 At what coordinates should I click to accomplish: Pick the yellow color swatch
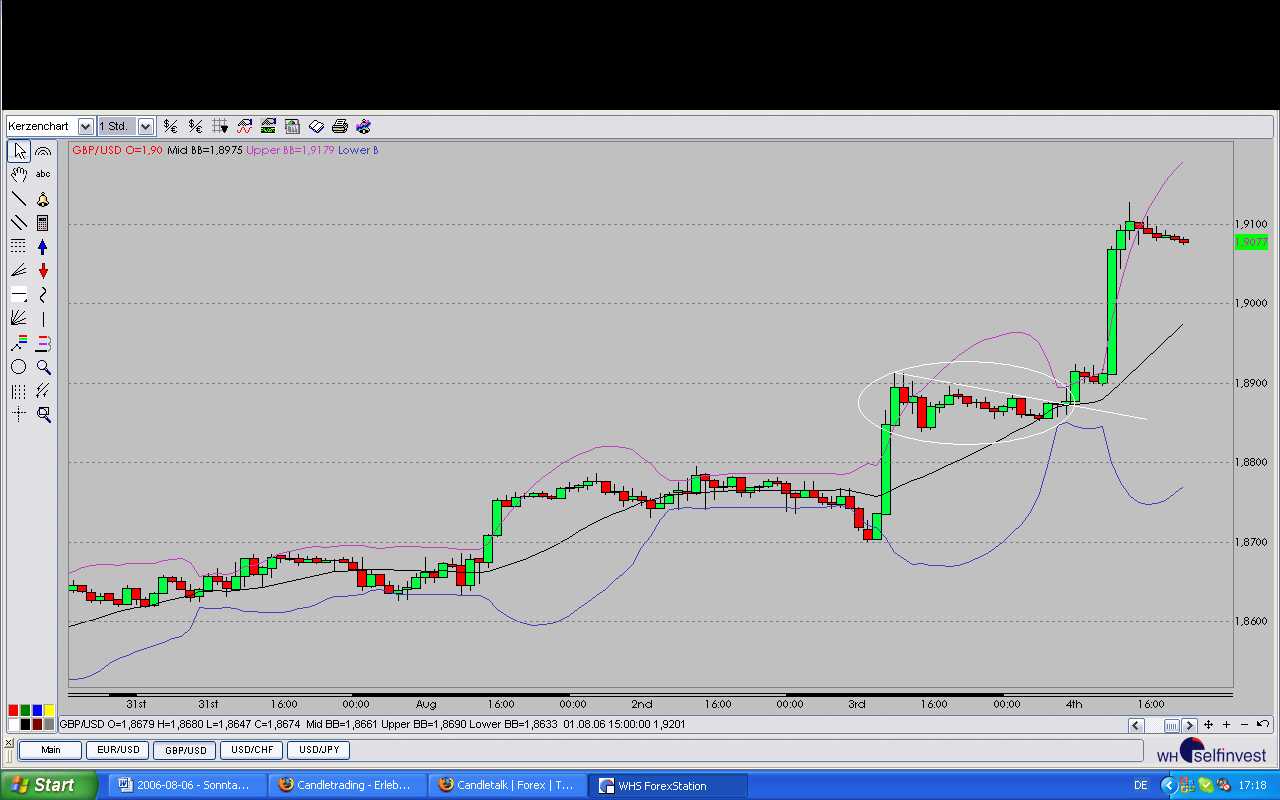coord(49,710)
